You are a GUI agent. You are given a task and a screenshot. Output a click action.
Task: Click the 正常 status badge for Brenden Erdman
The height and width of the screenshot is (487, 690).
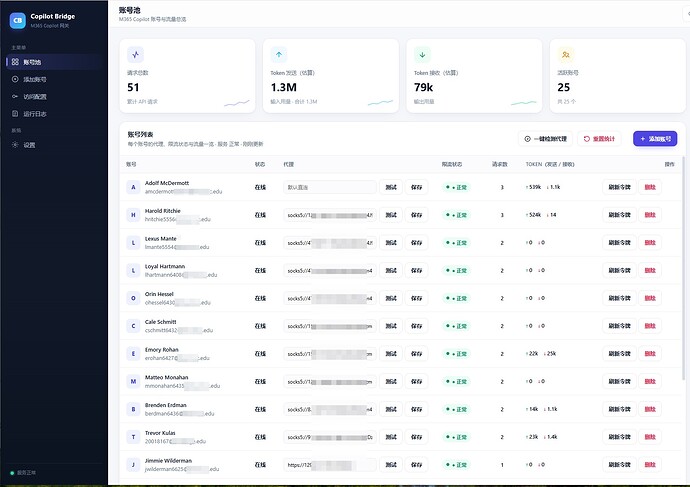[x=456, y=409]
